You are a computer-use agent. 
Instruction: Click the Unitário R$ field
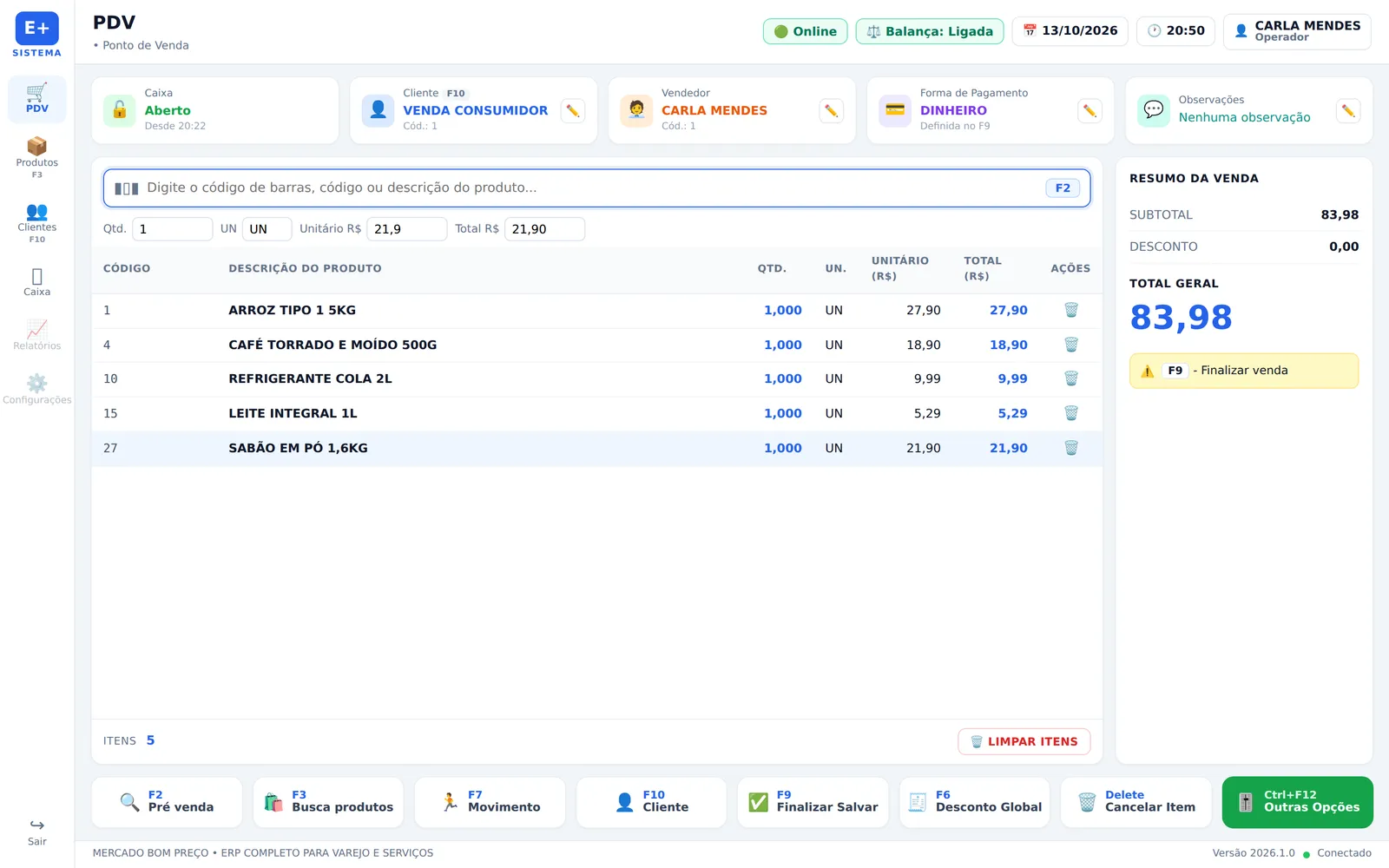[406, 229]
